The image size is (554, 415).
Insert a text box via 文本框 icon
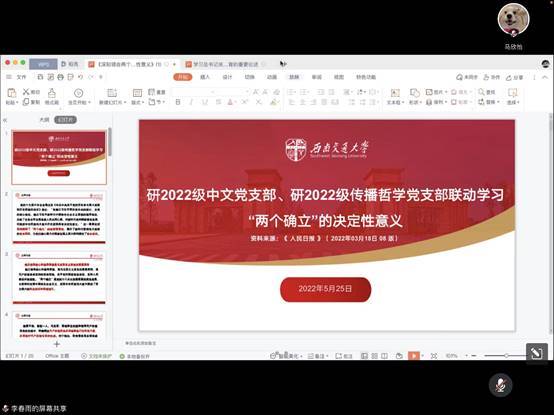[395, 93]
